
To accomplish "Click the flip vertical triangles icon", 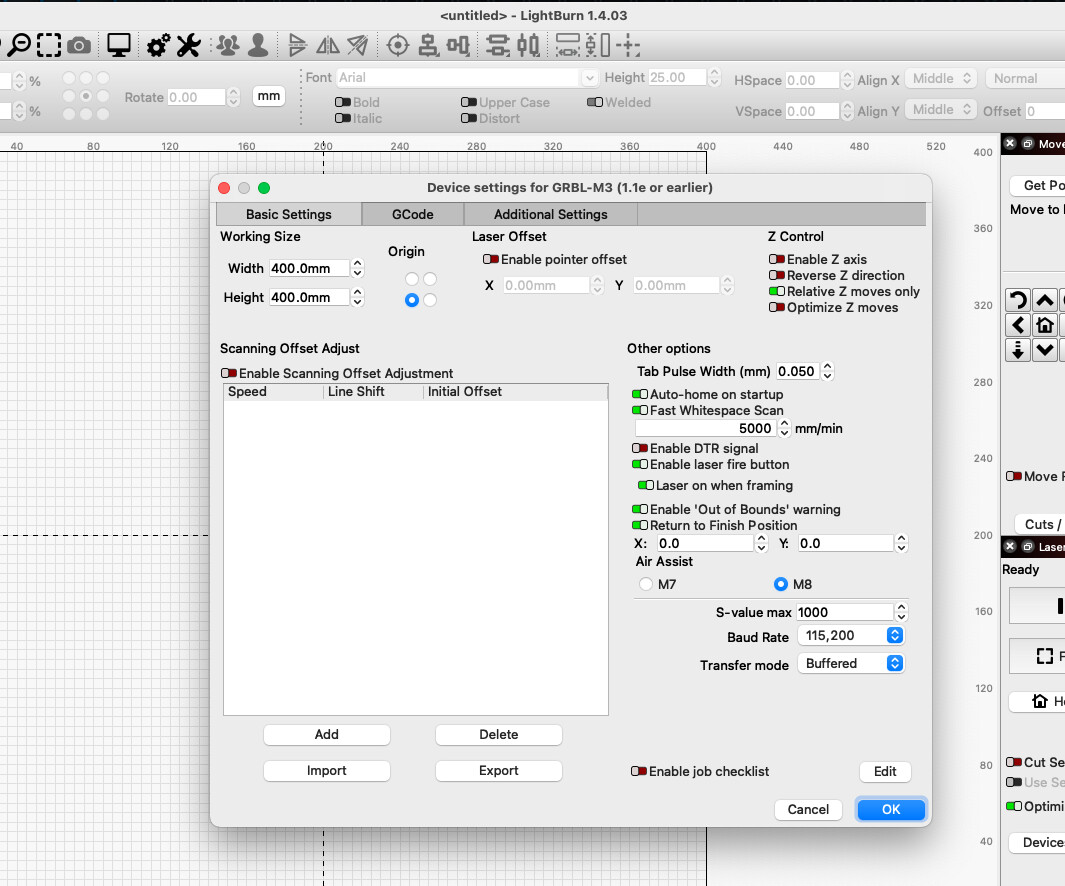I will (328, 46).
